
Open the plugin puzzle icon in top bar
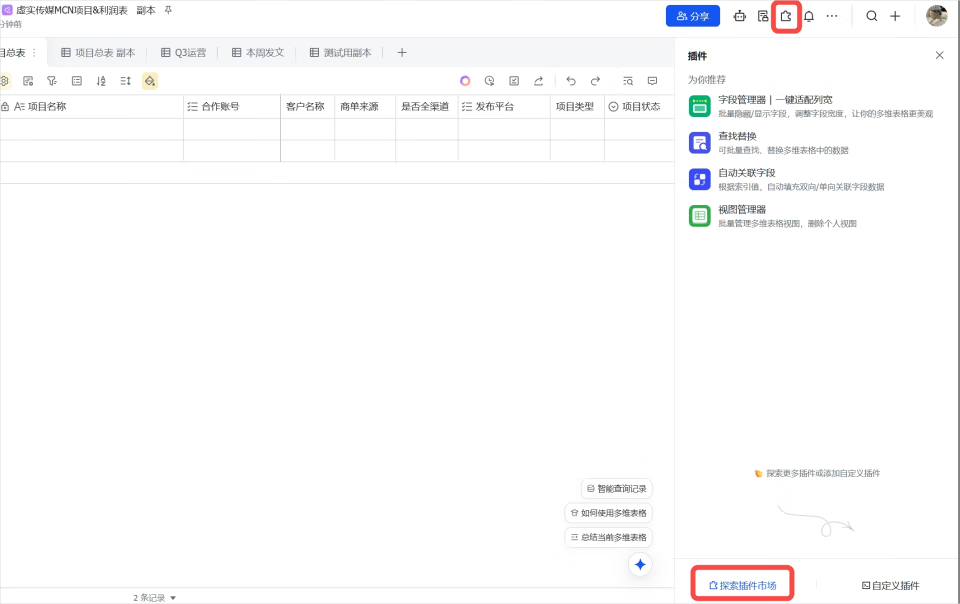pos(786,16)
